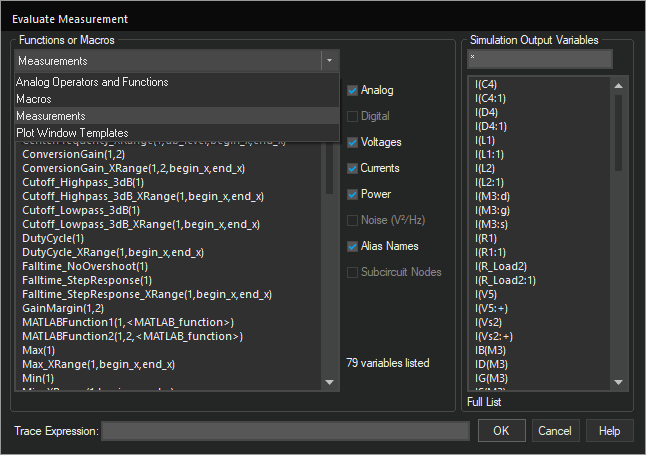Disable the Currents checkbox
Viewport: 646px width, 455px height.
[x=352, y=168]
